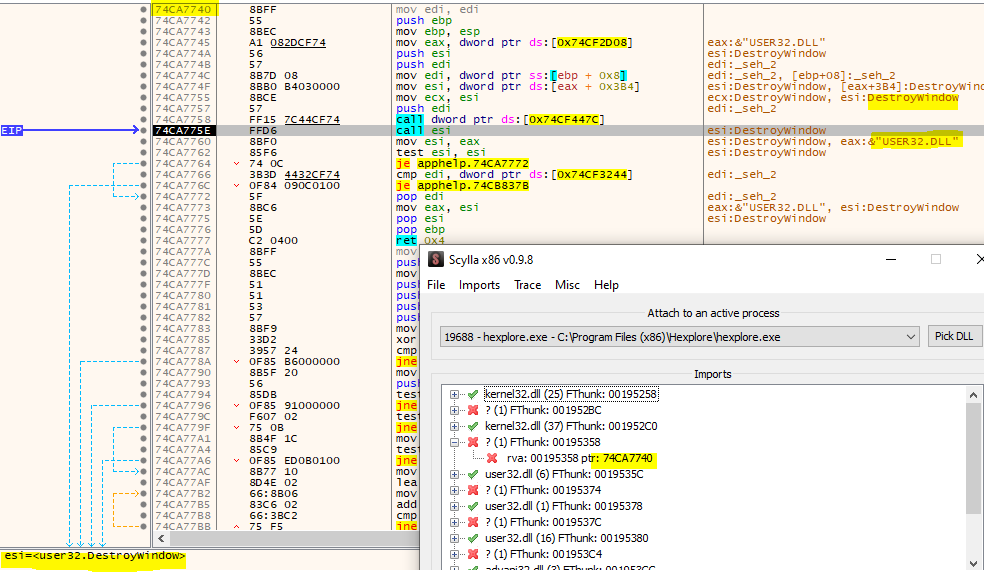Click 'call dword ptr ds:[0x74CF447C]' instruction
Screen dimensions: 984x572
(x=500, y=119)
